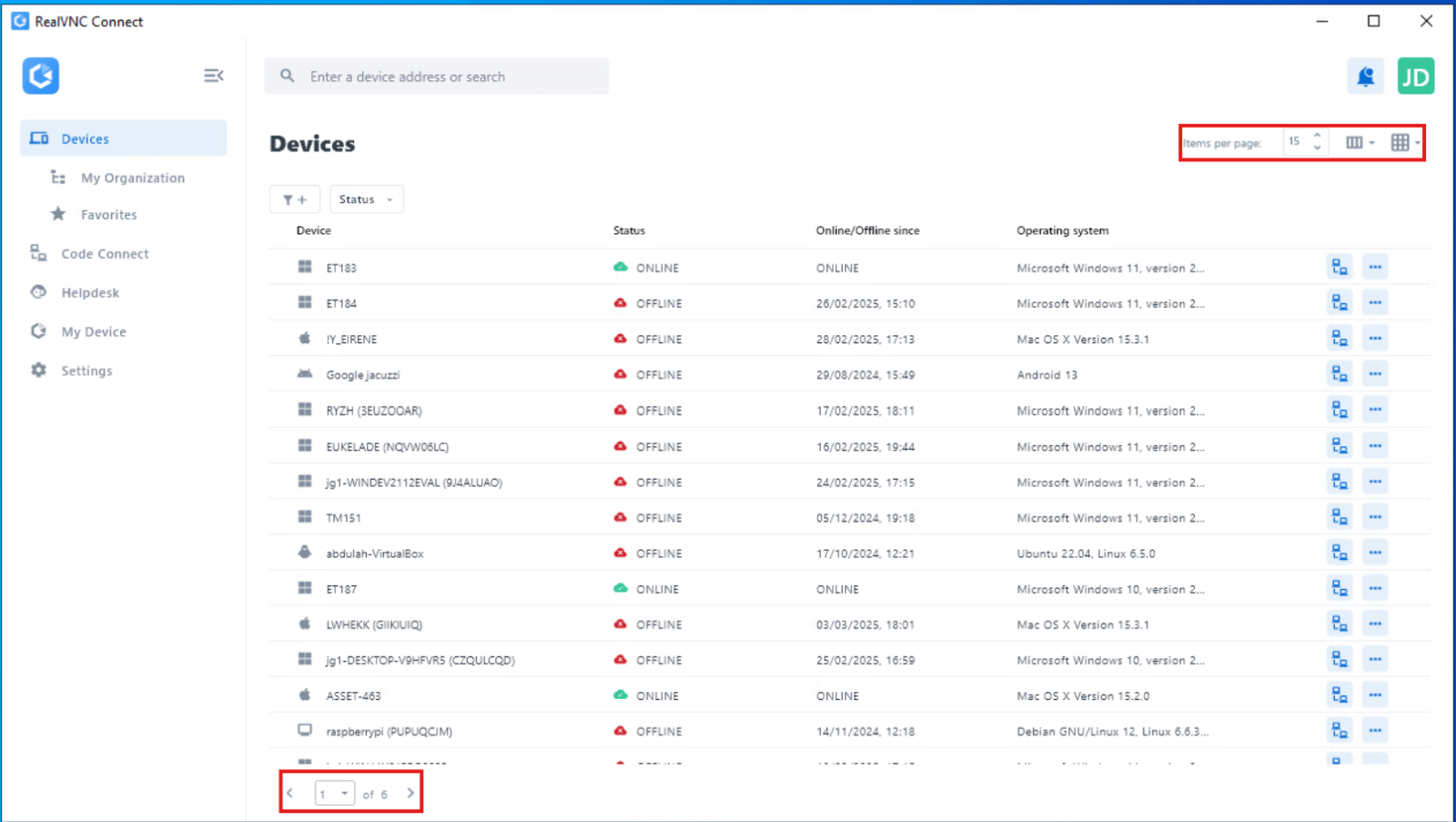
Task: Collapse the sidebar with the menu icon
Action: pos(213,76)
